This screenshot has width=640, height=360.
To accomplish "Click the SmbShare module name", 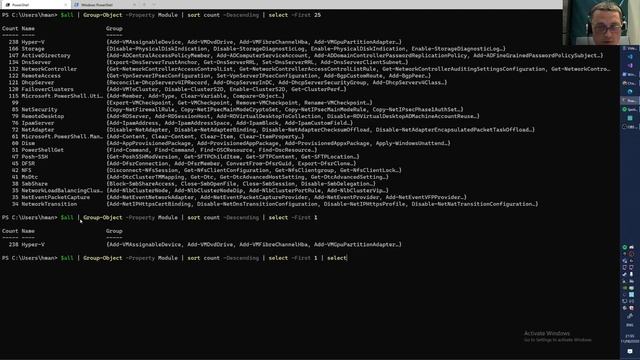I will [35, 184].
